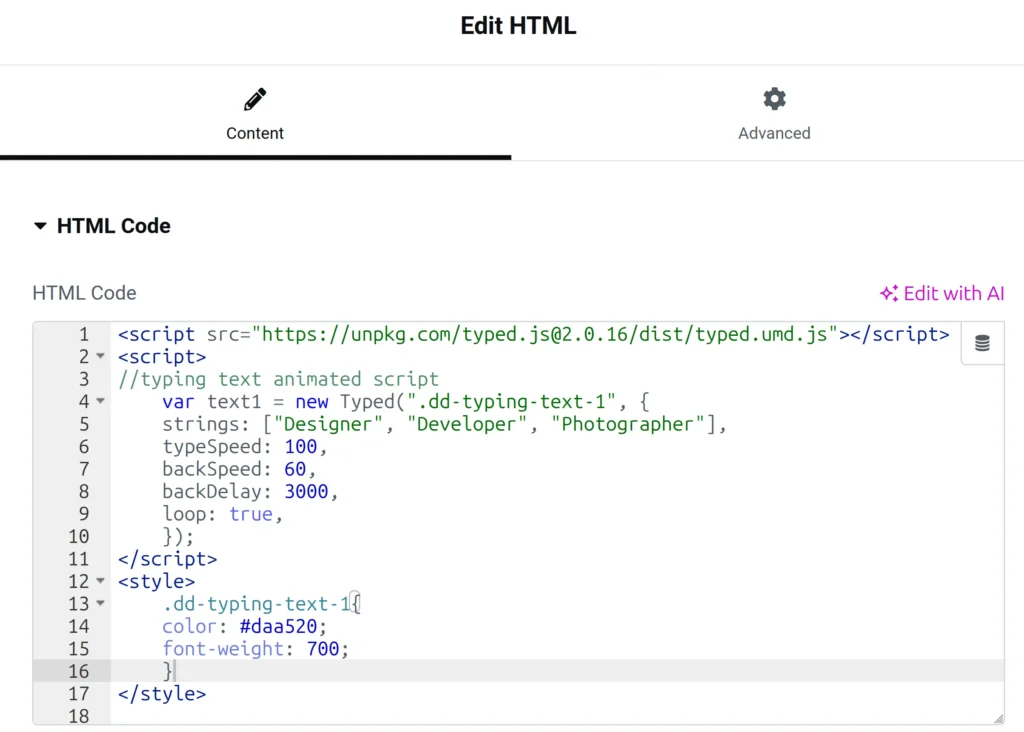The width and height of the screenshot is (1024, 732).
Task: Click the Edit HTML panel title
Action: click(x=518, y=25)
